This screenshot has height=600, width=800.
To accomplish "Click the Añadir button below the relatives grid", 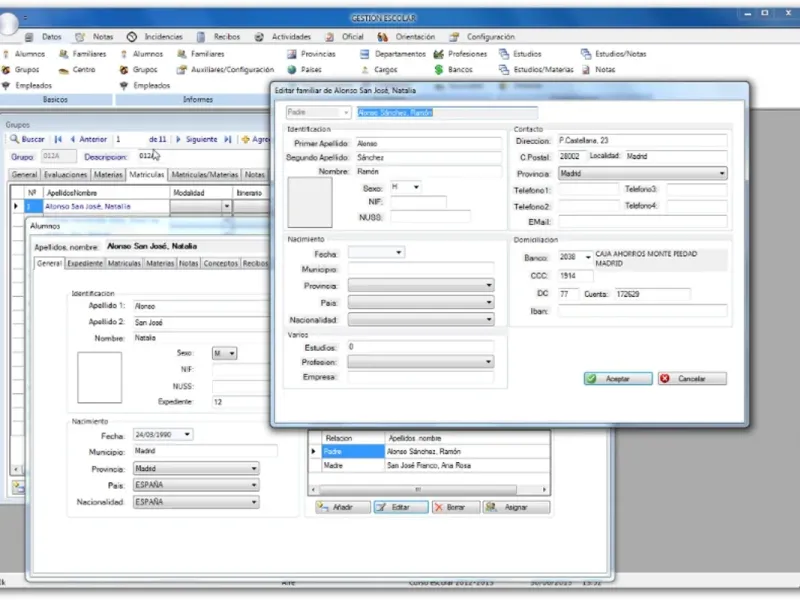I will click(342, 507).
